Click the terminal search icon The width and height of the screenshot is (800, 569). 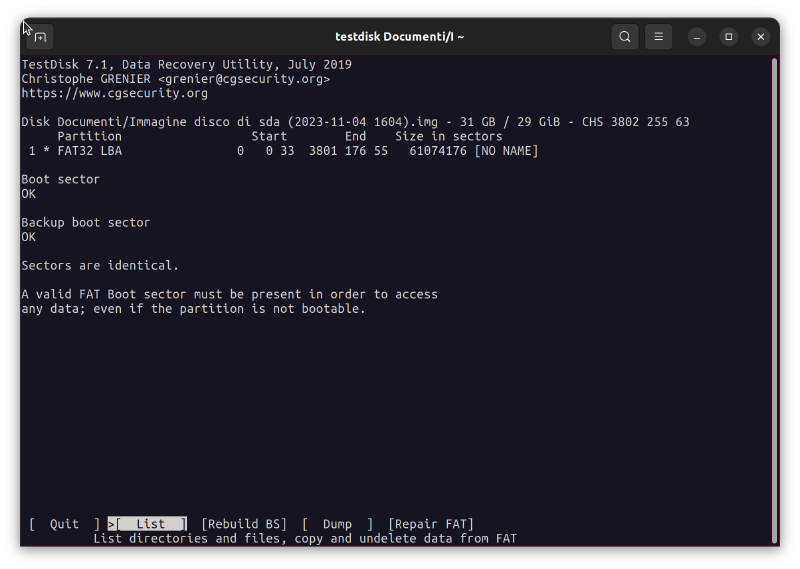pos(625,37)
